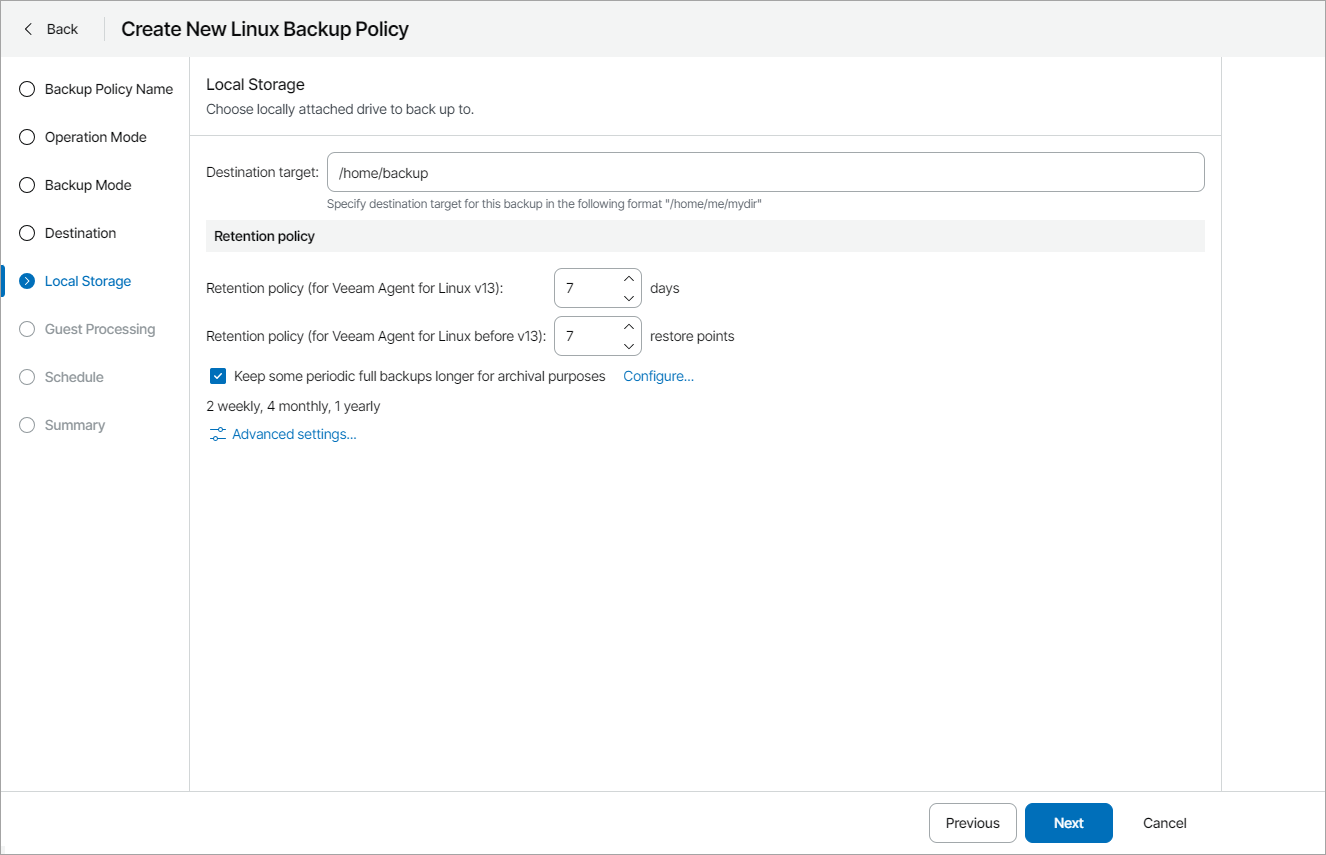Decrease days retention using the down arrow

click(x=629, y=295)
